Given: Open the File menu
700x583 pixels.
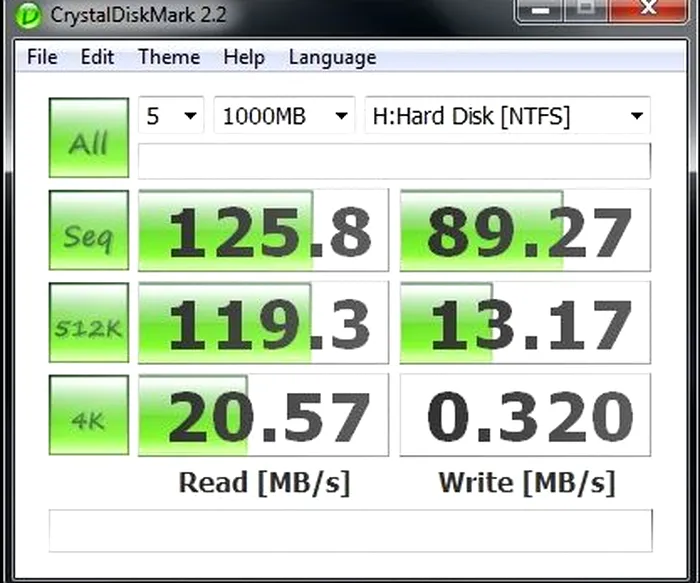Looking at the screenshot, I should point(42,57).
